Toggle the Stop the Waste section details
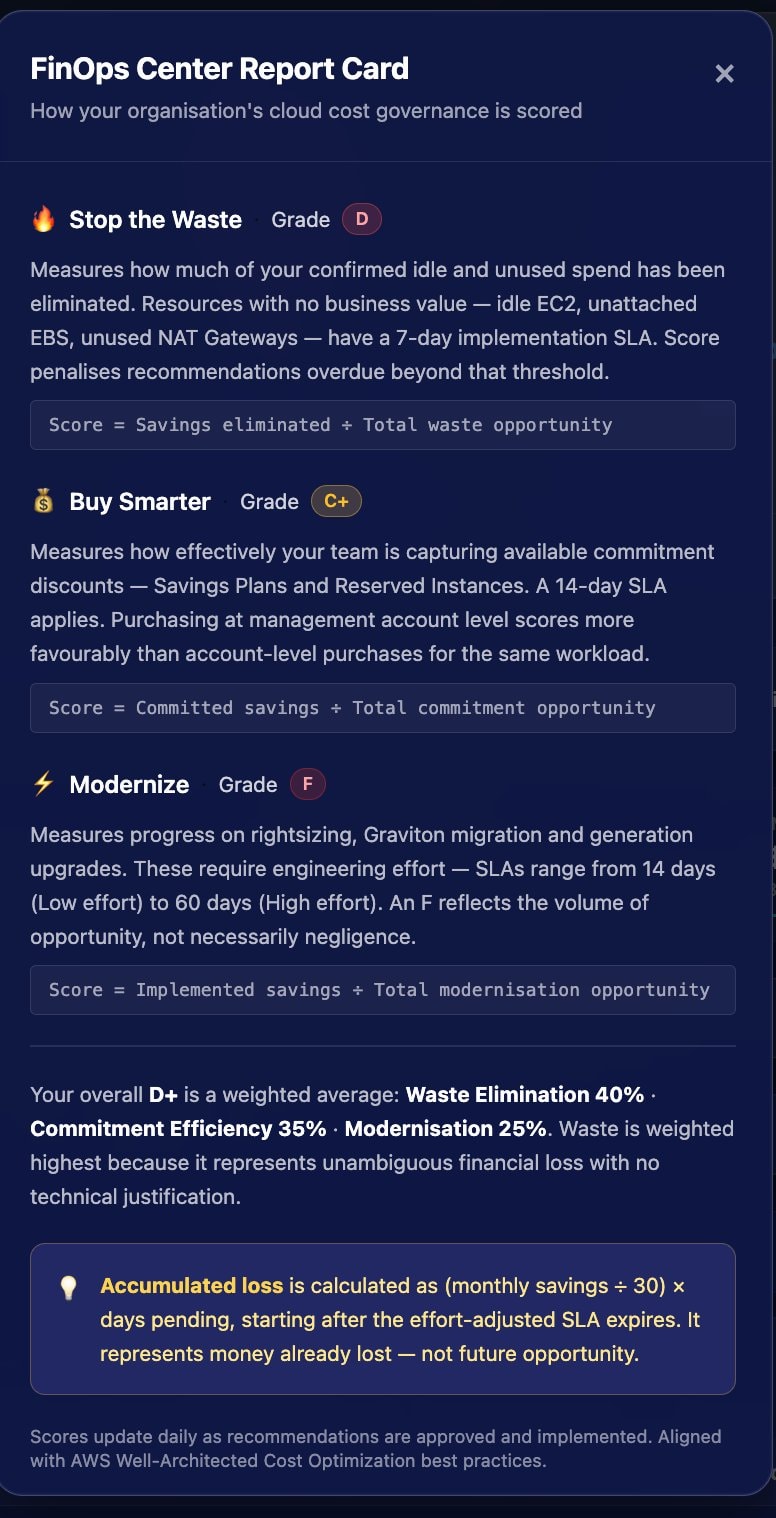 coord(155,219)
